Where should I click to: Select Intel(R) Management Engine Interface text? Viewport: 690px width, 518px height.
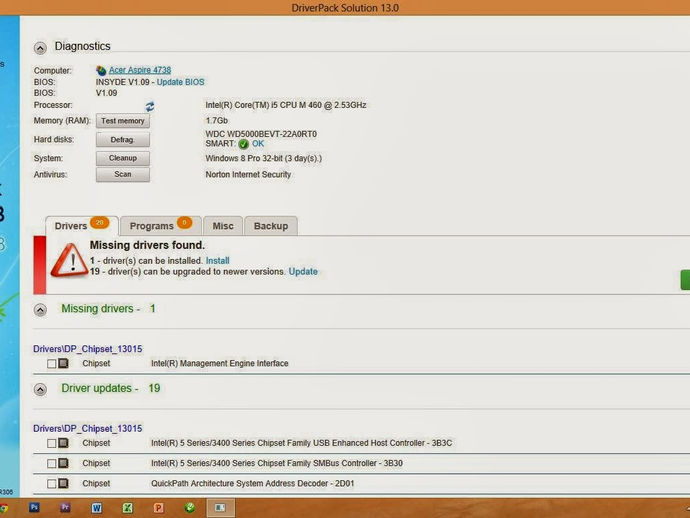coord(220,364)
